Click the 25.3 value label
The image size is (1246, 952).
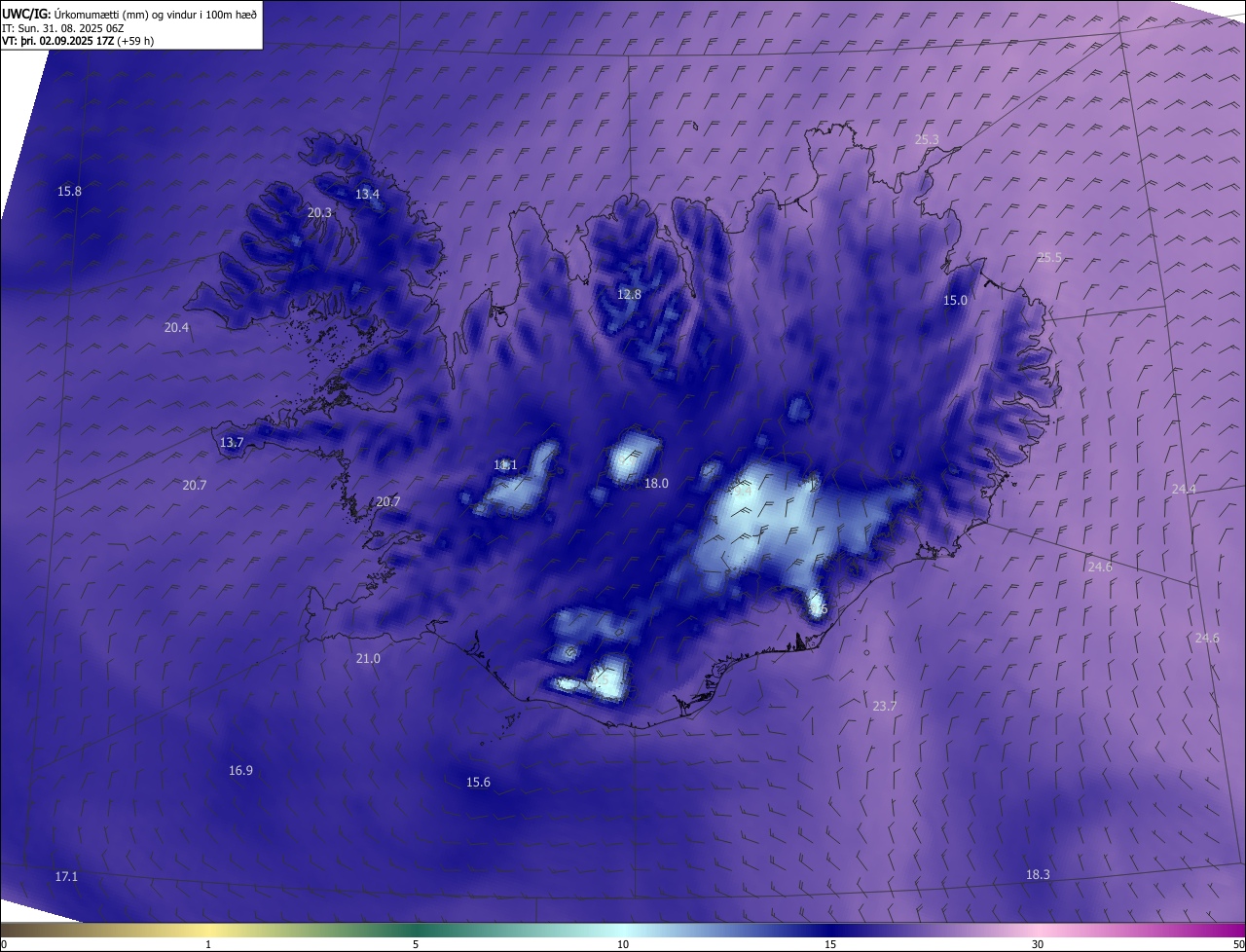(927, 140)
